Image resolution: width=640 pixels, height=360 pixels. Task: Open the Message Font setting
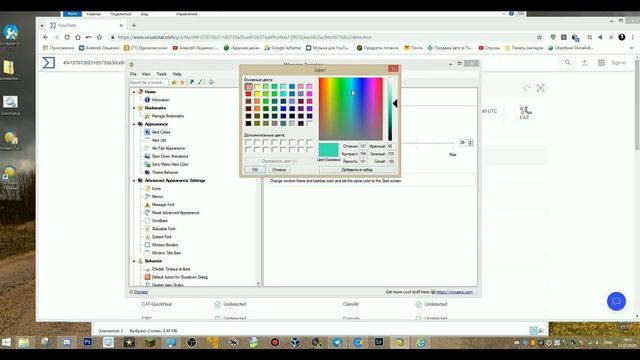163,204
